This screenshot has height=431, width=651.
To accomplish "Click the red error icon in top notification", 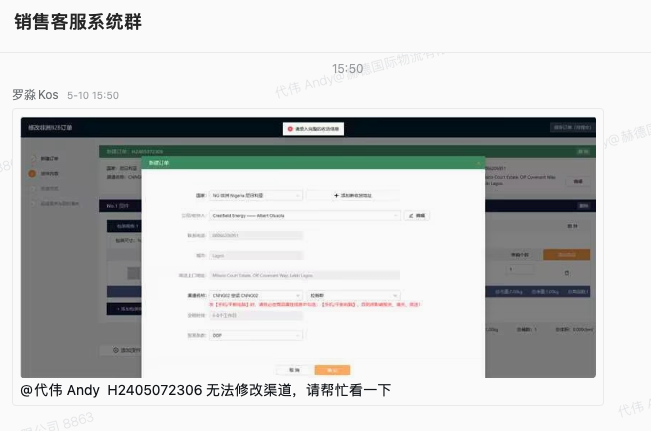I will 288,128.
